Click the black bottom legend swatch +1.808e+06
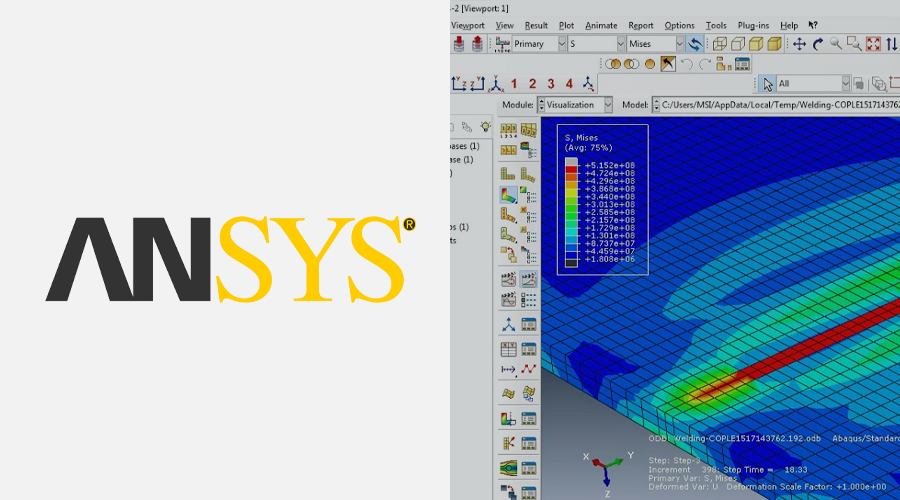The width and height of the screenshot is (900, 500). (571, 263)
